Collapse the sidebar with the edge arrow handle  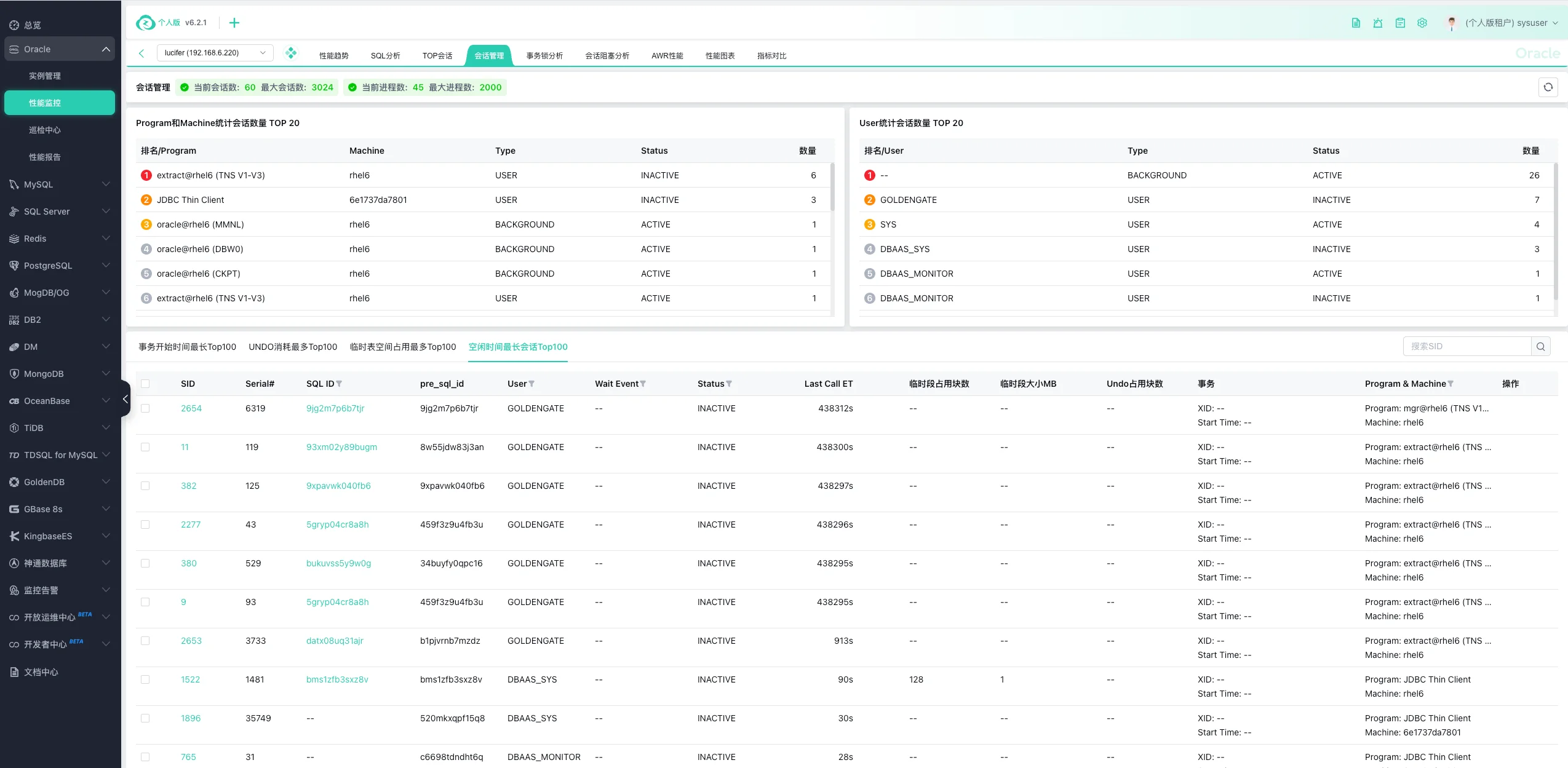tap(125, 399)
